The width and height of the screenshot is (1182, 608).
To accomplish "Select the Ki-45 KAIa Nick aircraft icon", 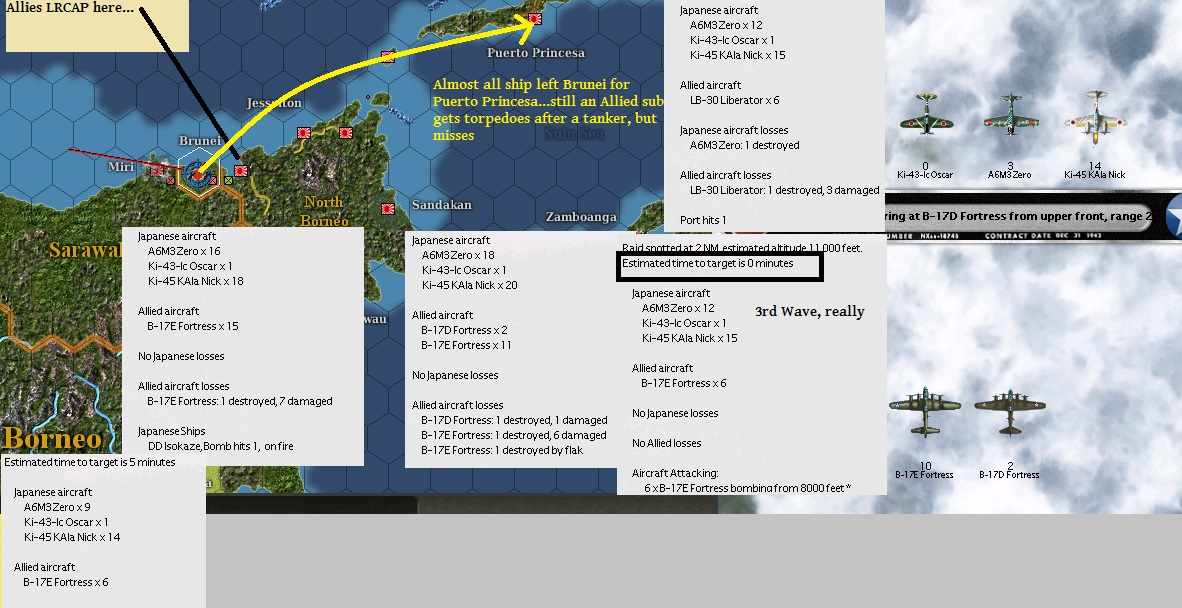I will [x=1095, y=117].
